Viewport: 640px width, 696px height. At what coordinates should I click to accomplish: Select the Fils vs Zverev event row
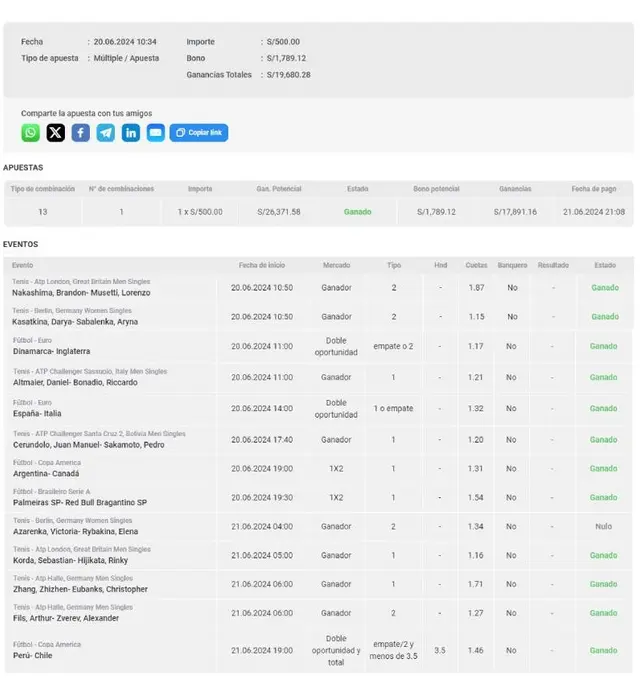[65, 618]
